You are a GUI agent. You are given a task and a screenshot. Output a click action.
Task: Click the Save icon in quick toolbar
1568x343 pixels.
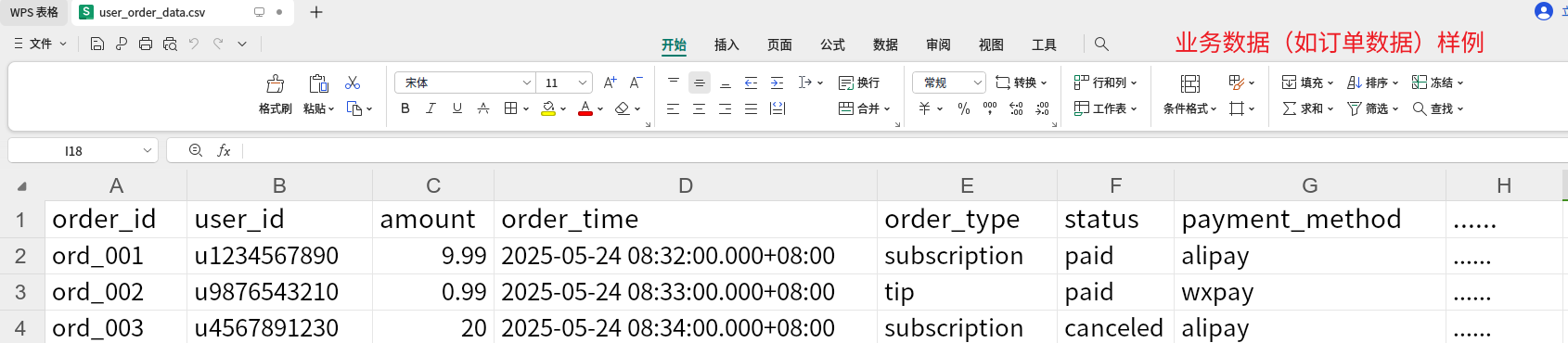[x=97, y=44]
